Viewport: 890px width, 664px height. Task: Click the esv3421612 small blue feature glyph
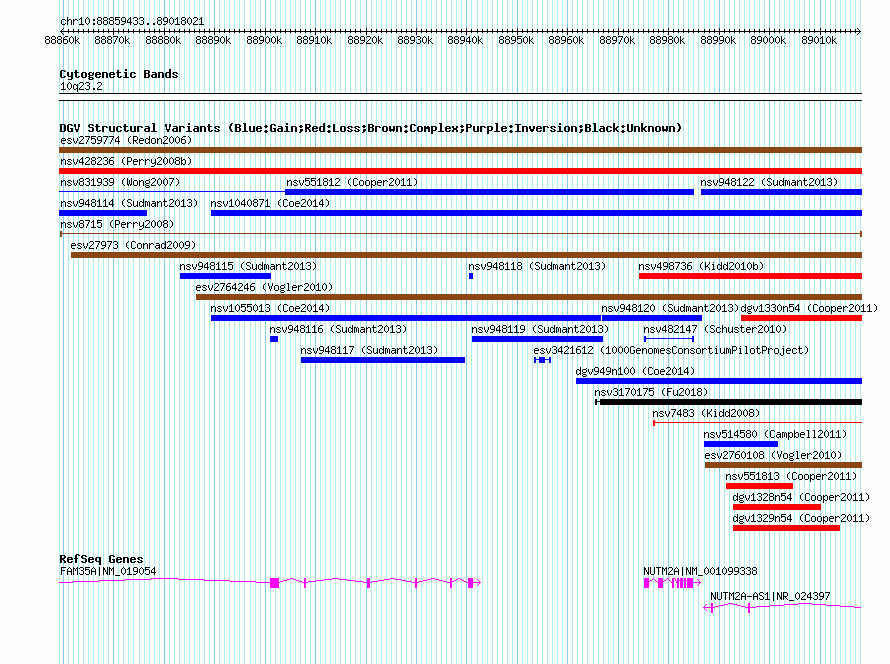(x=542, y=360)
